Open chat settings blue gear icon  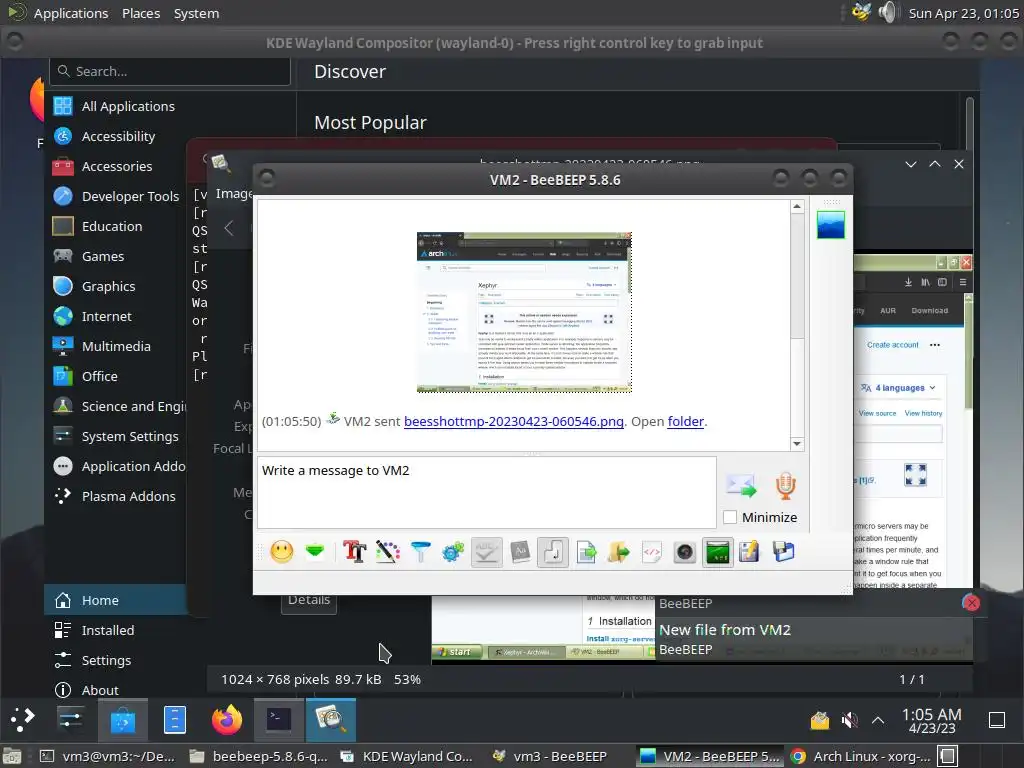(453, 552)
